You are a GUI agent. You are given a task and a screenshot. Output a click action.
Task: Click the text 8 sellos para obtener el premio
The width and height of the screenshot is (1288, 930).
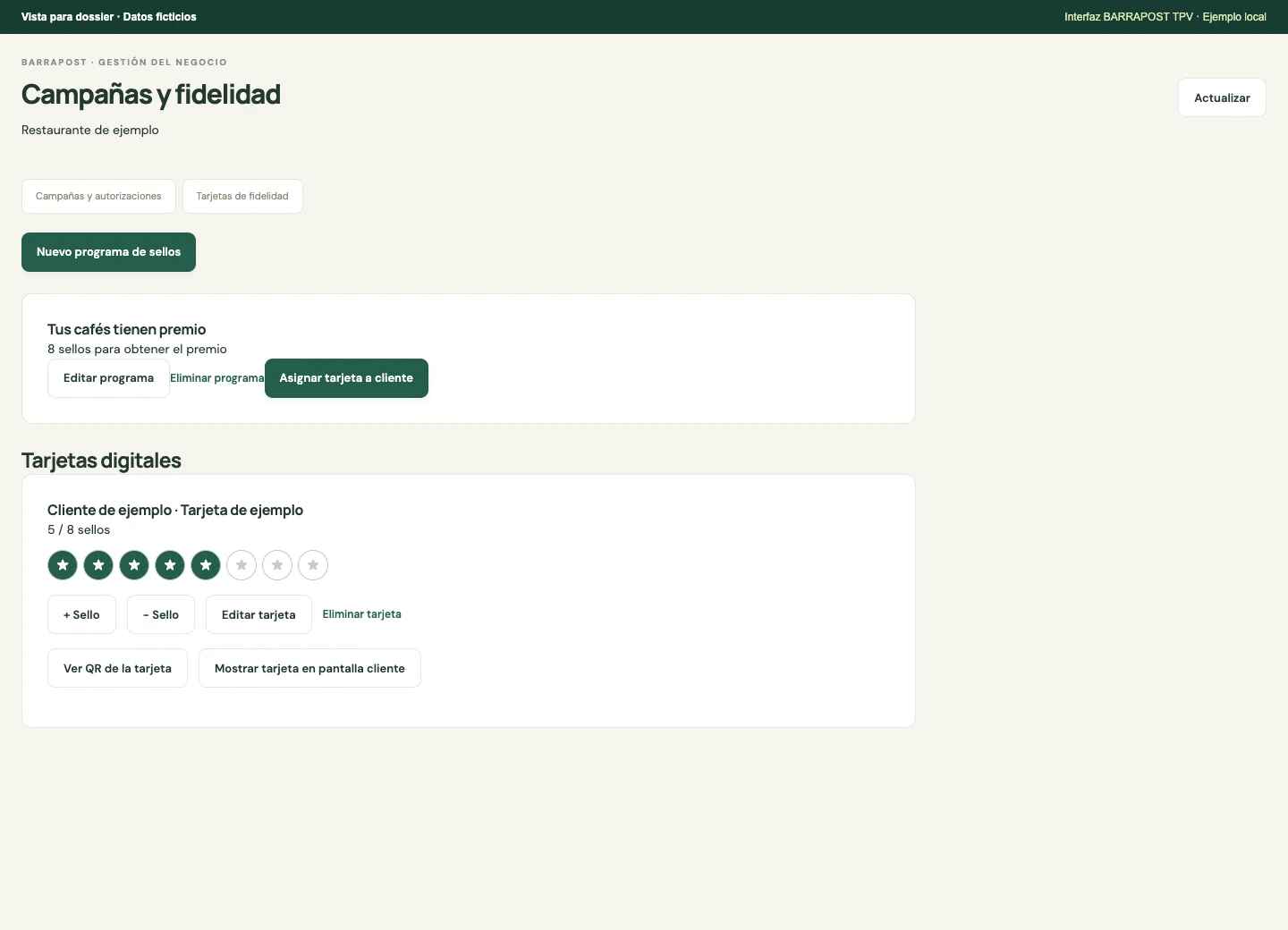[x=137, y=349]
